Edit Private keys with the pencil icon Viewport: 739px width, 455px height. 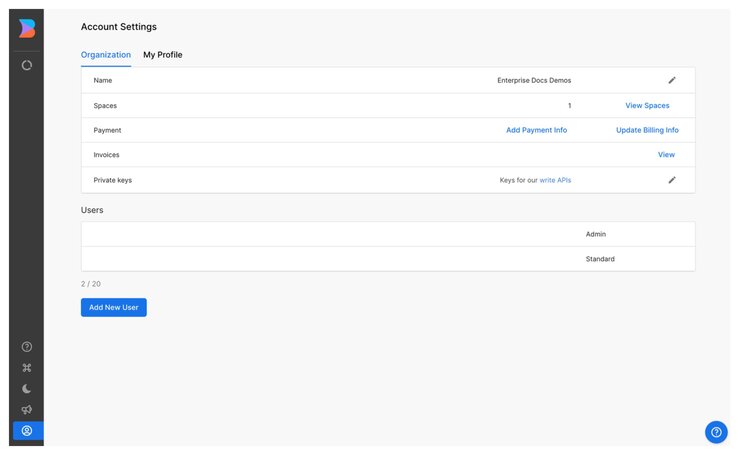[672, 180]
